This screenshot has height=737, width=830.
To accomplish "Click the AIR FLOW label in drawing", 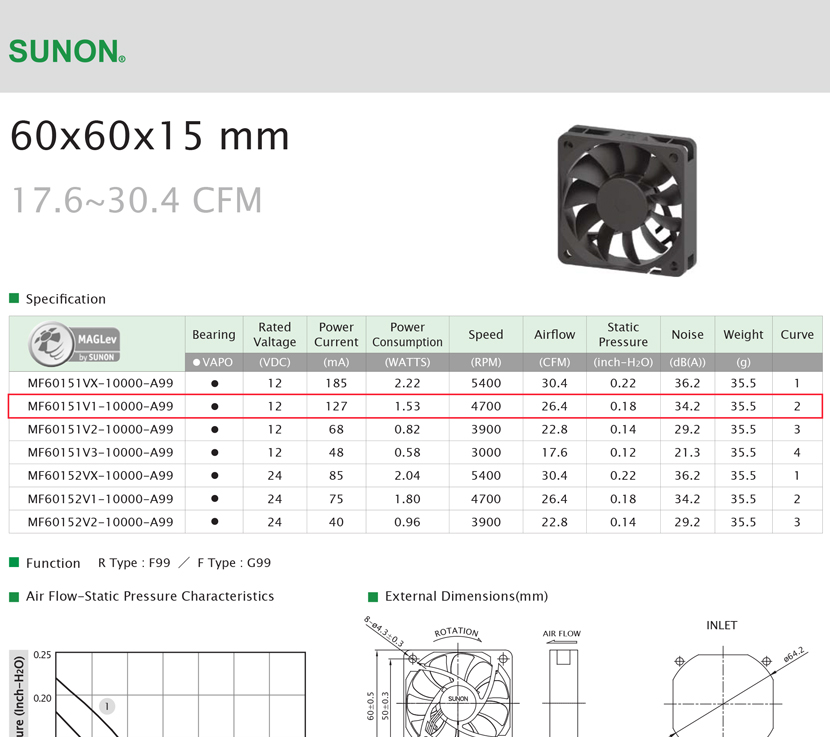I will tap(562, 634).
